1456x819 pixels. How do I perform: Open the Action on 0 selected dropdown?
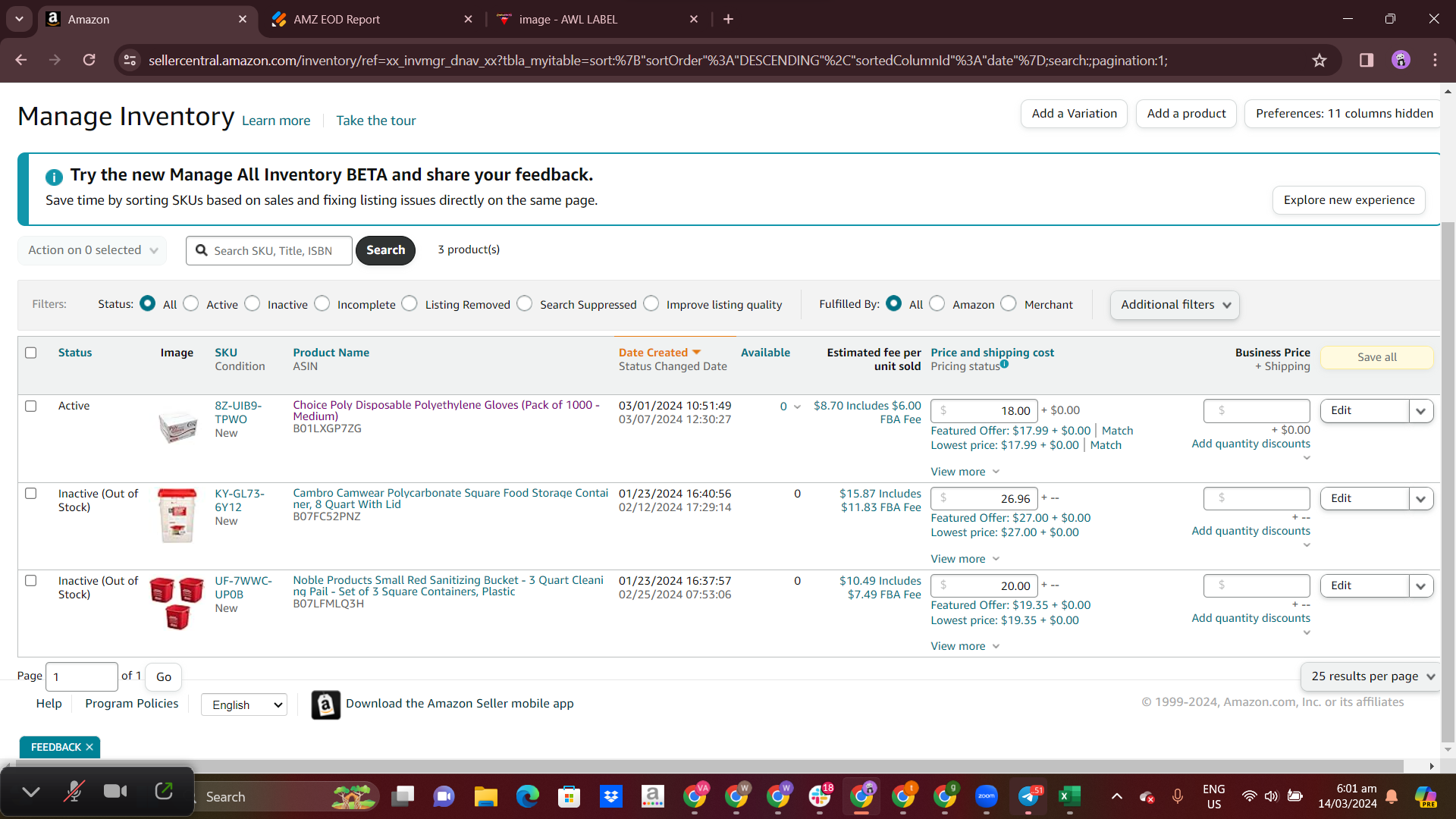tap(93, 250)
